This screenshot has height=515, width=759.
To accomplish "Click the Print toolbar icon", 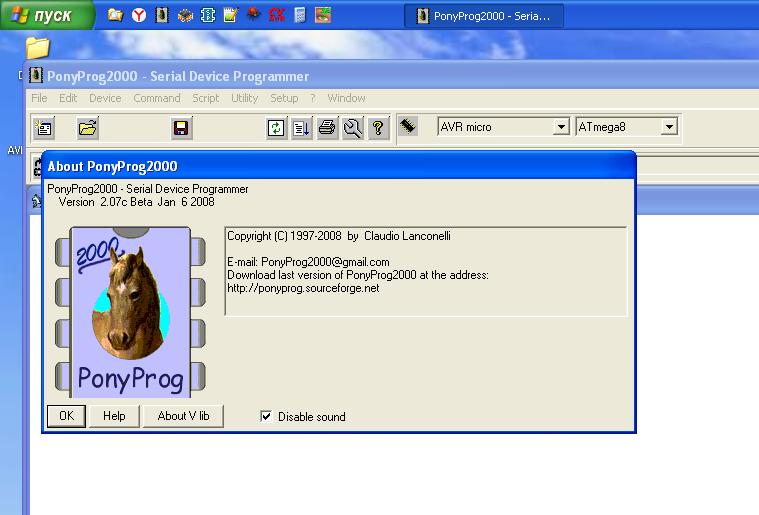I will point(327,128).
